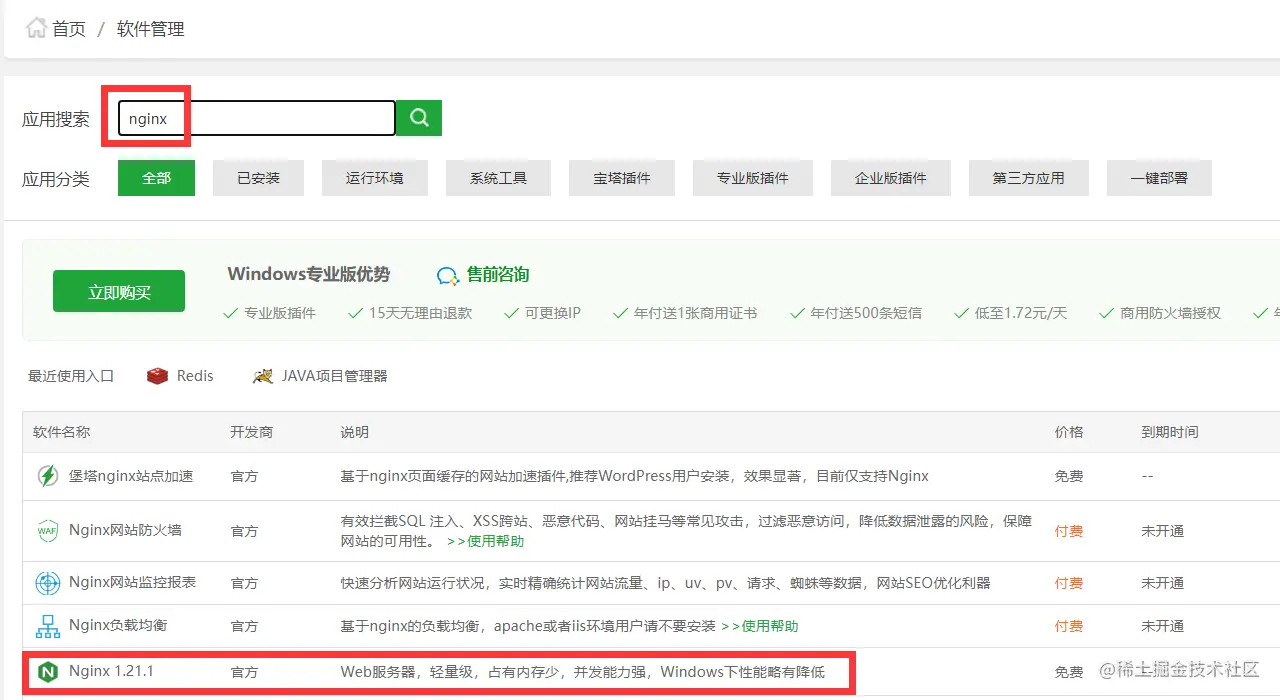Click 付费 price in Nginx网站防火墙 row
This screenshot has width=1280, height=700.
click(1069, 531)
